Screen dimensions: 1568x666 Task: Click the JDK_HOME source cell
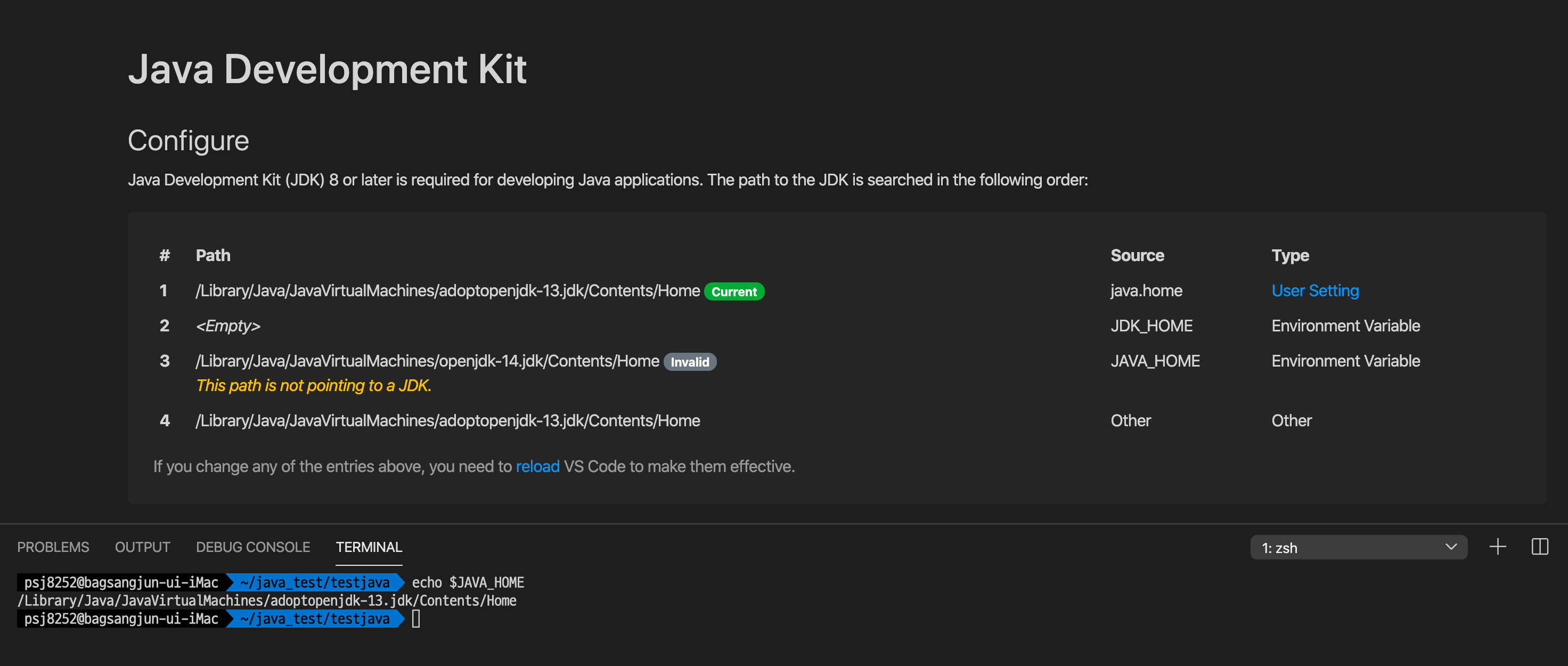pos(1151,326)
